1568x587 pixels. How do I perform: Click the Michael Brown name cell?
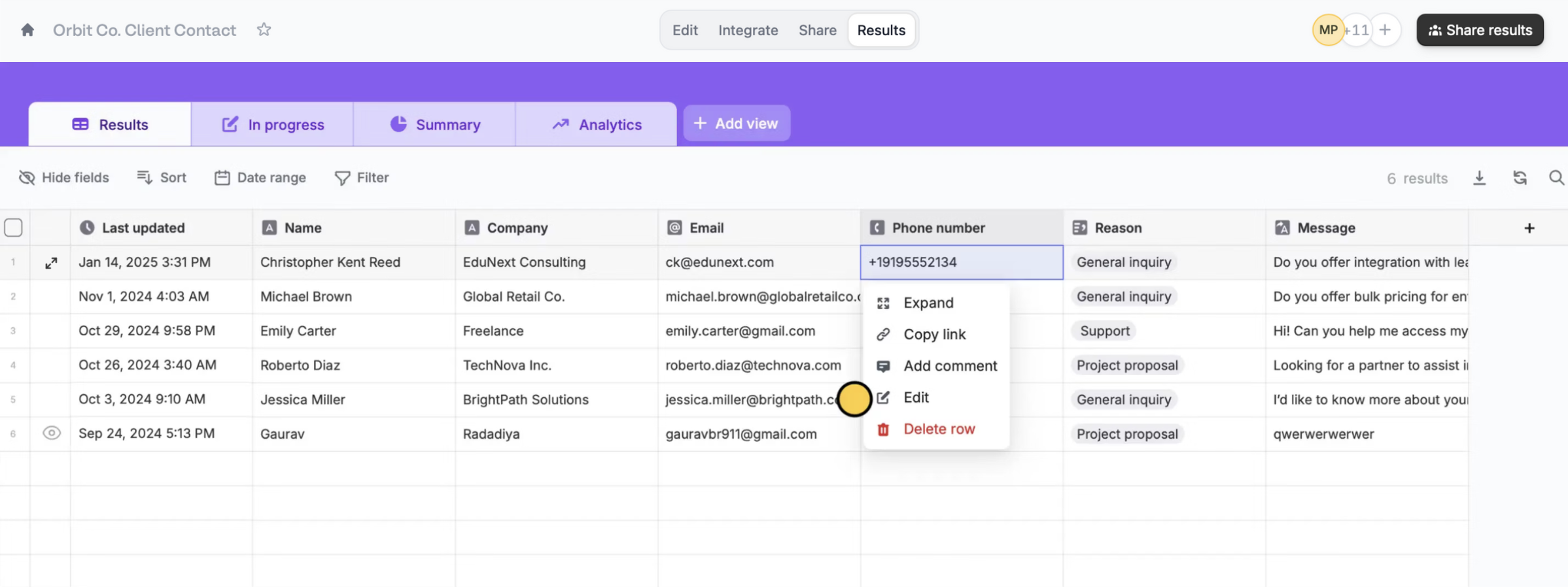click(354, 297)
